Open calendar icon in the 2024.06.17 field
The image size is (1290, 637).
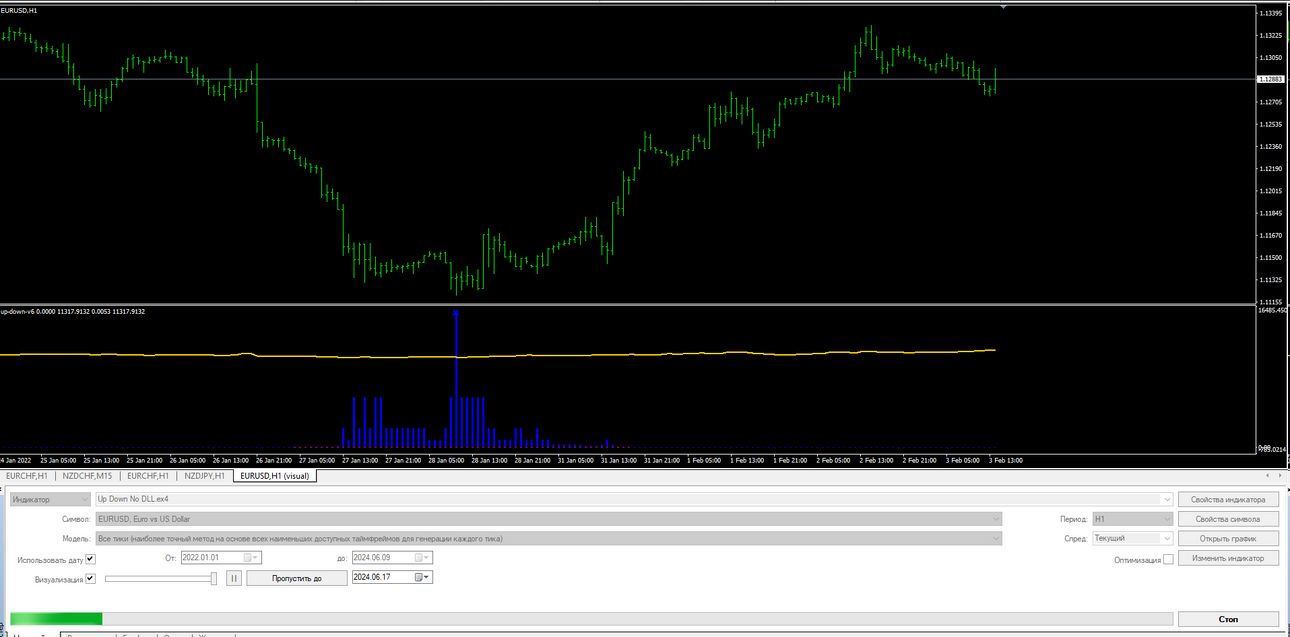421,577
